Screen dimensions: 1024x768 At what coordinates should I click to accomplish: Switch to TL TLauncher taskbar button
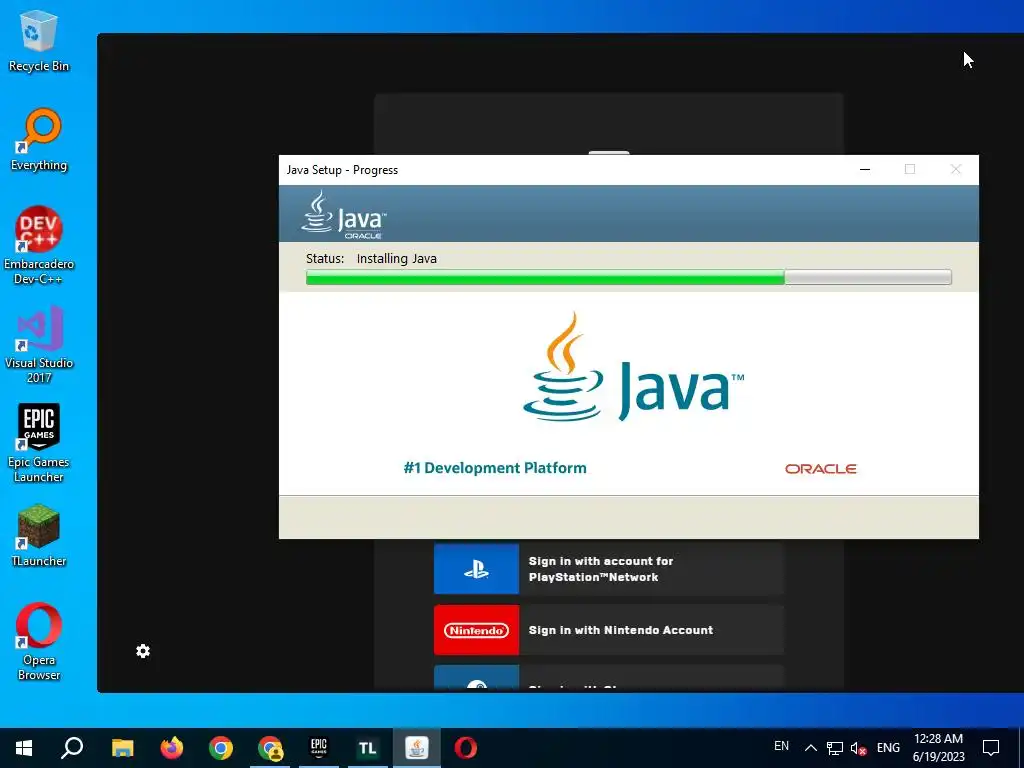point(368,748)
